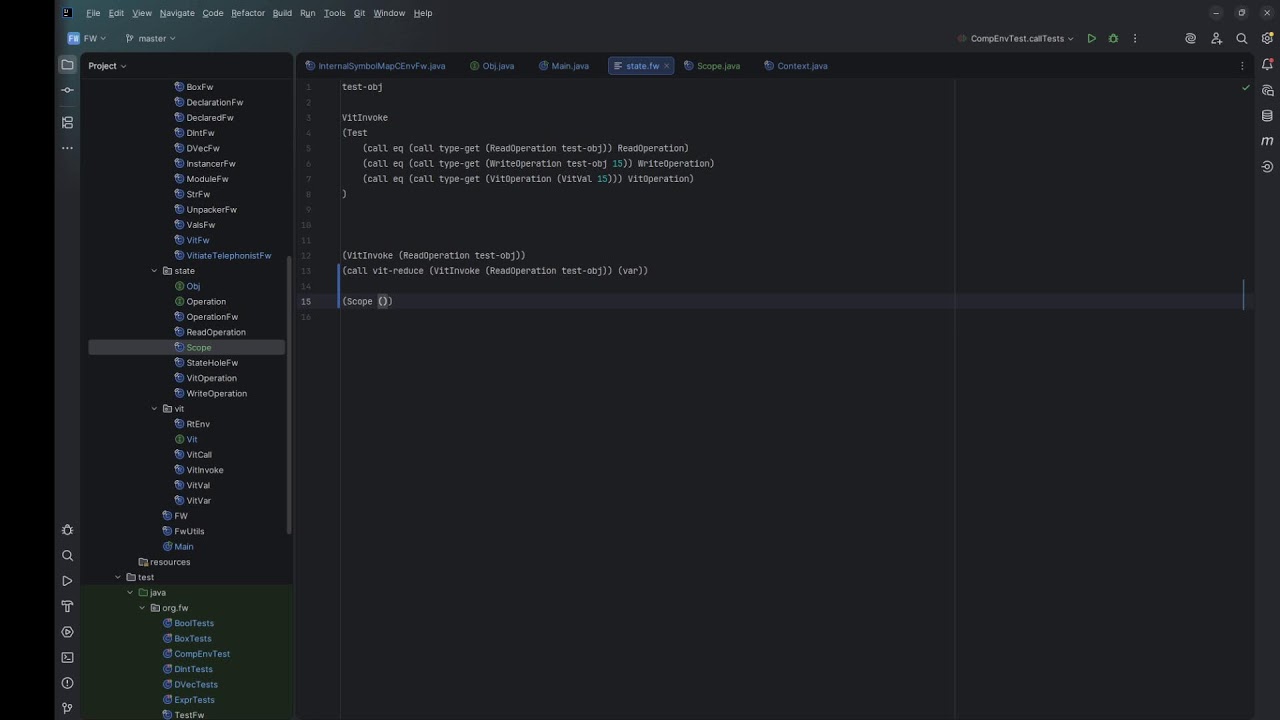
Task: Collapse the test folder
Action: 117,577
